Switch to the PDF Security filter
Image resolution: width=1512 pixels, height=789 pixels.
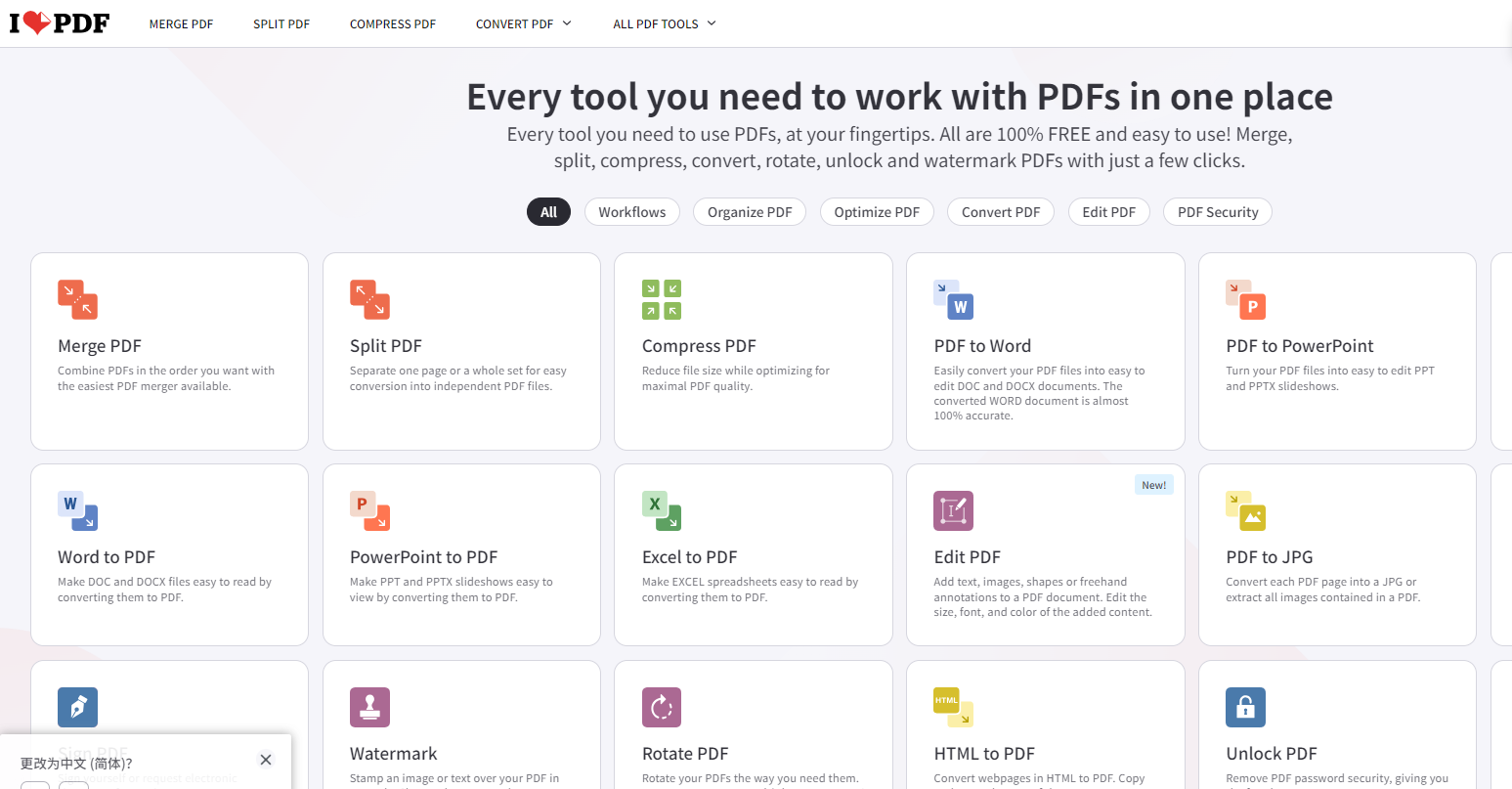pos(1217,212)
